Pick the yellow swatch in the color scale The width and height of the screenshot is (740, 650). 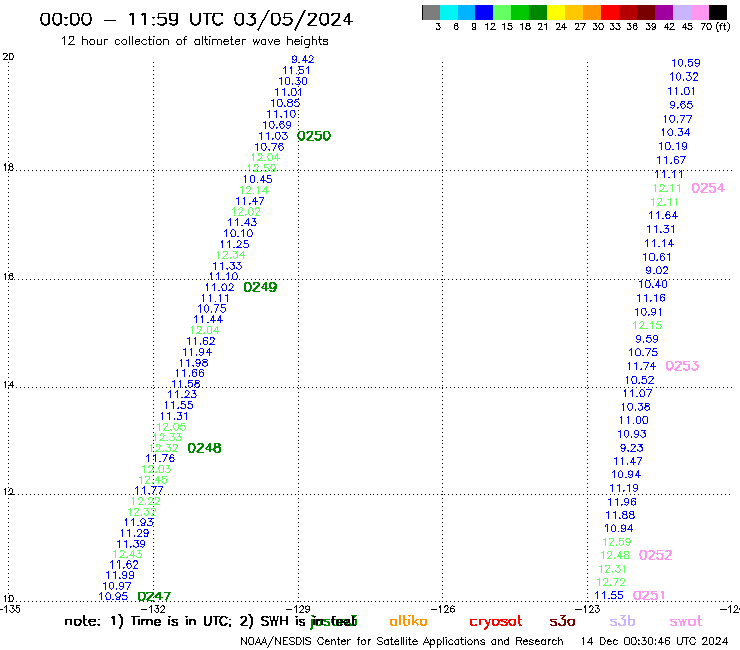coord(556,12)
